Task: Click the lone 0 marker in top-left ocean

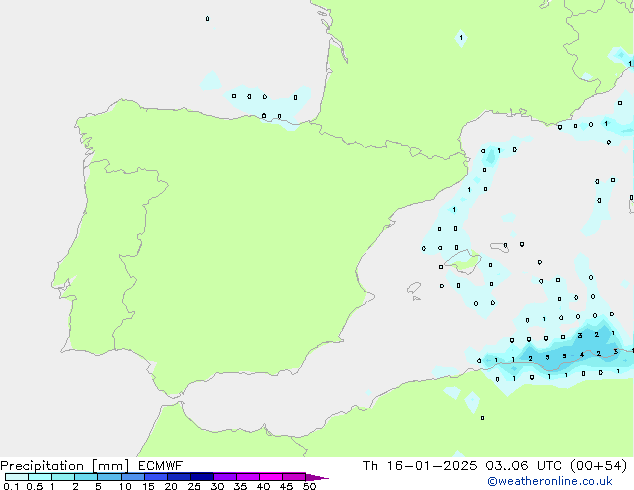Action: pos(207,18)
